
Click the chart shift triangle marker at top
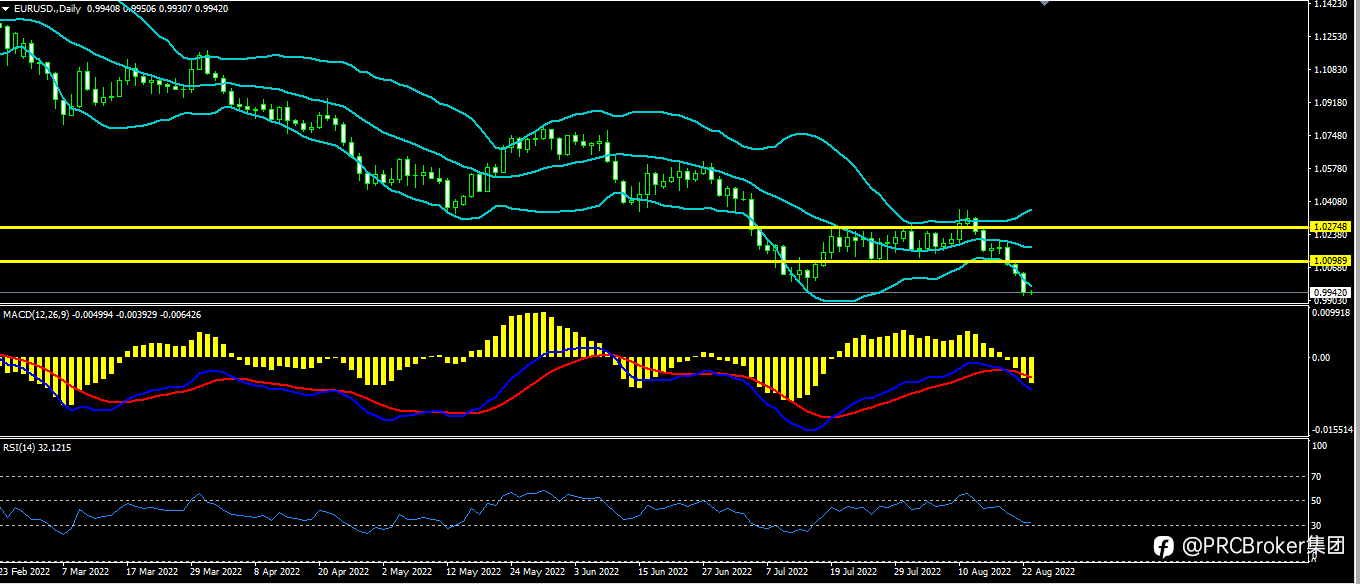click(1046, 3)
